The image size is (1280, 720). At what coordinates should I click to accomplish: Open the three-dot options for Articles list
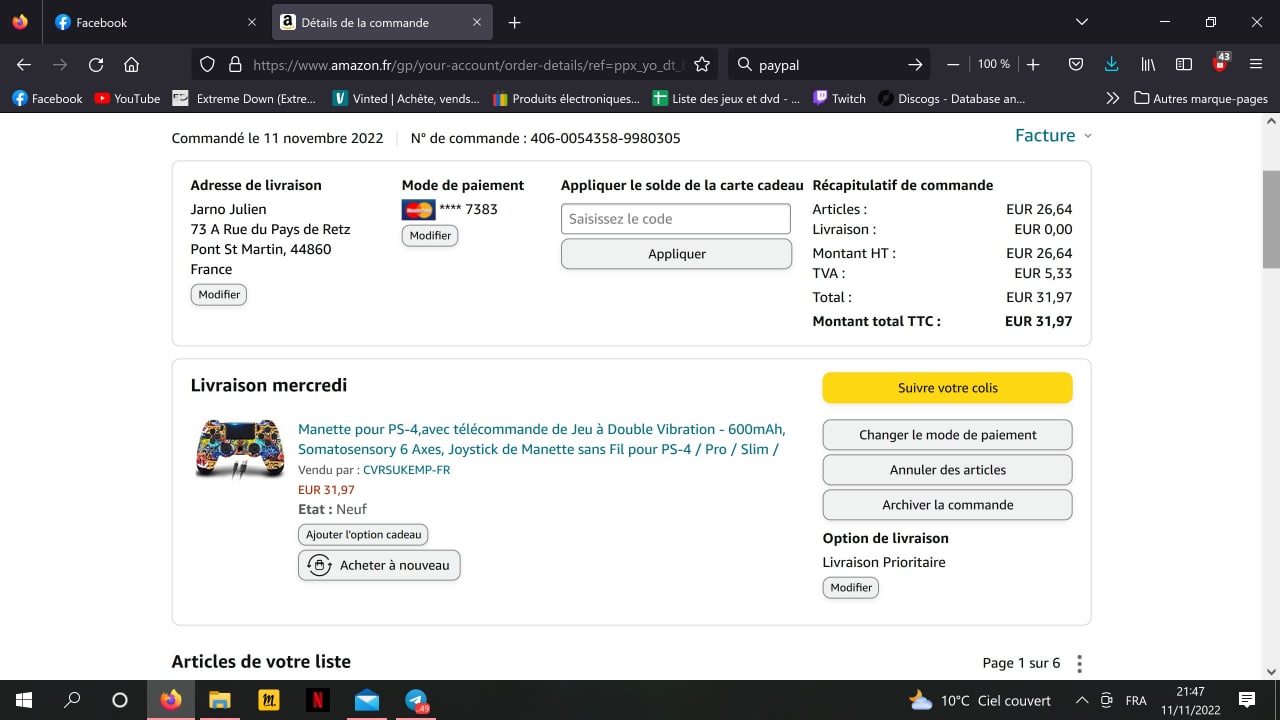click(1079, 664)
